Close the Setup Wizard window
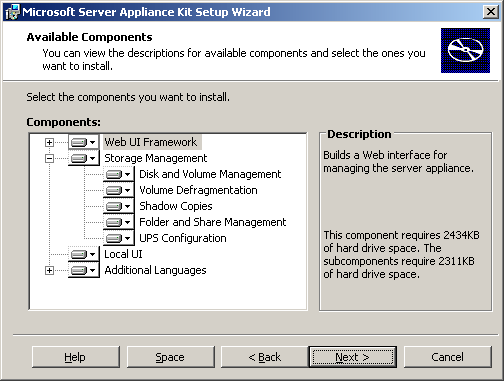 tap(491, 12)
